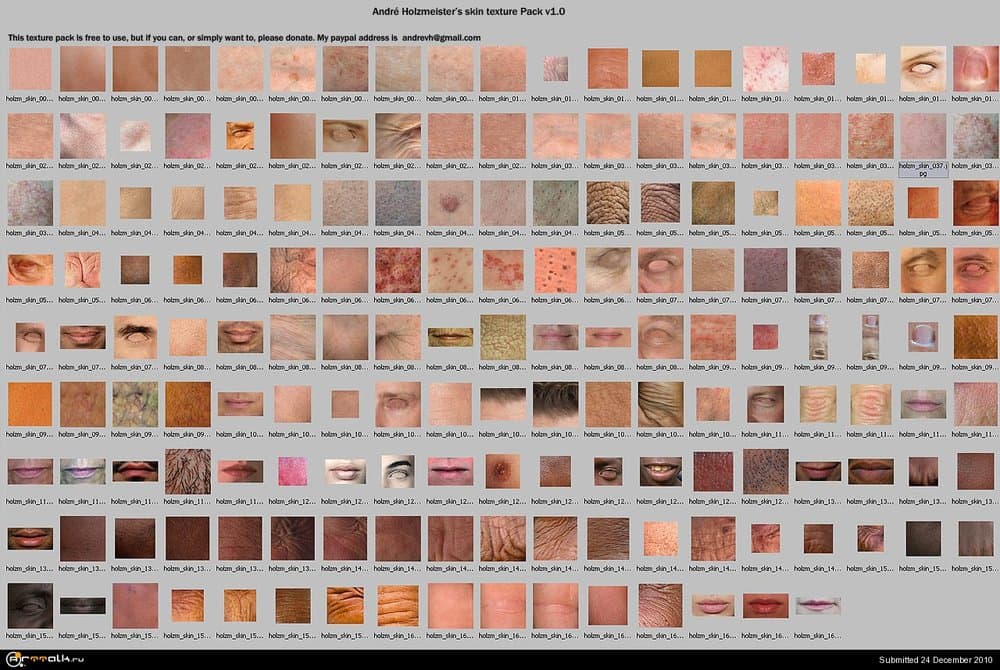This screenshot has width=1000, height=670.
Task: Click the paypal address andrevh@gmail.com
Action: click(440, 37)
